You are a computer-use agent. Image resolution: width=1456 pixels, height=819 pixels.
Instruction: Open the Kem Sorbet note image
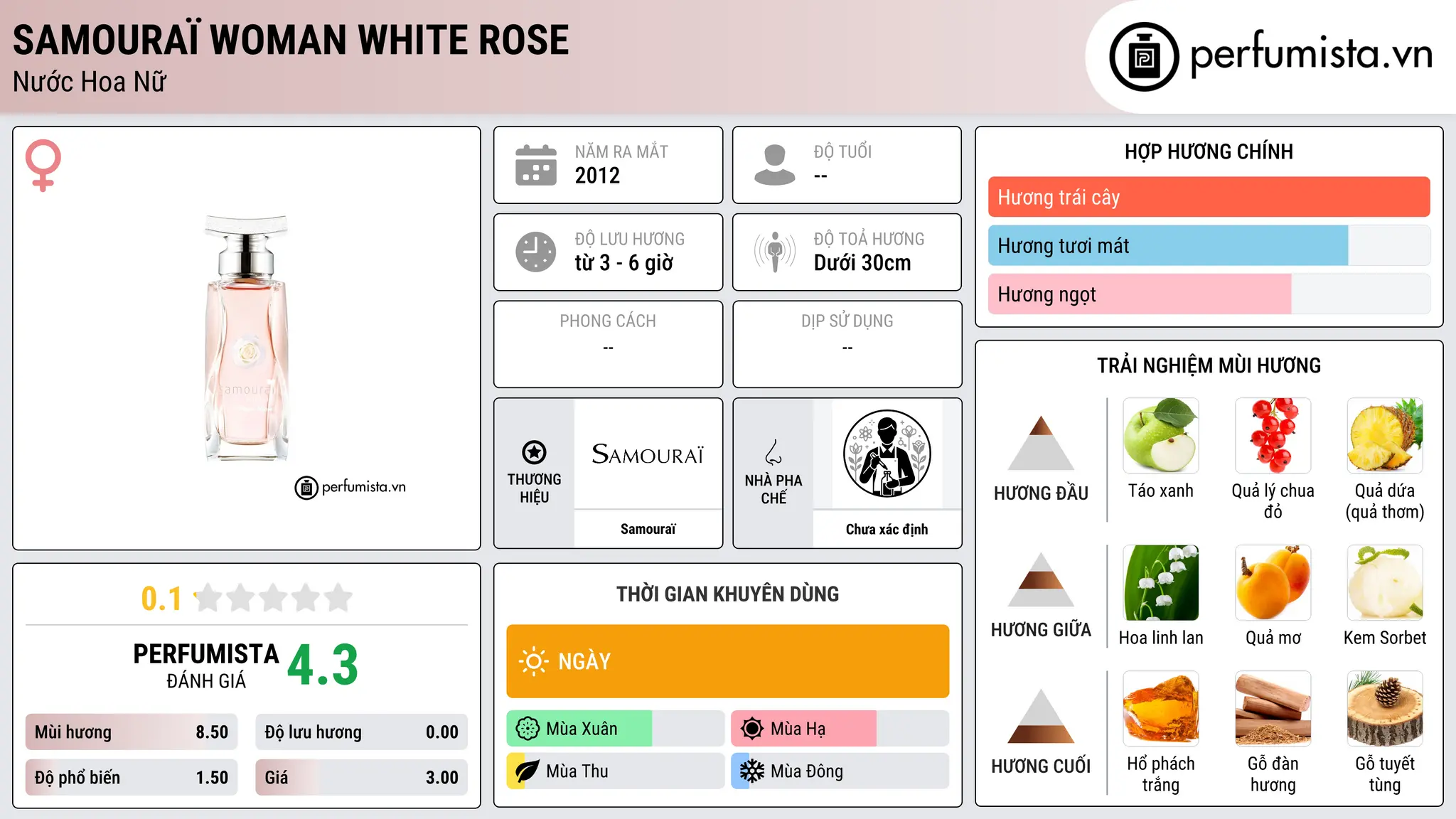1385,583
